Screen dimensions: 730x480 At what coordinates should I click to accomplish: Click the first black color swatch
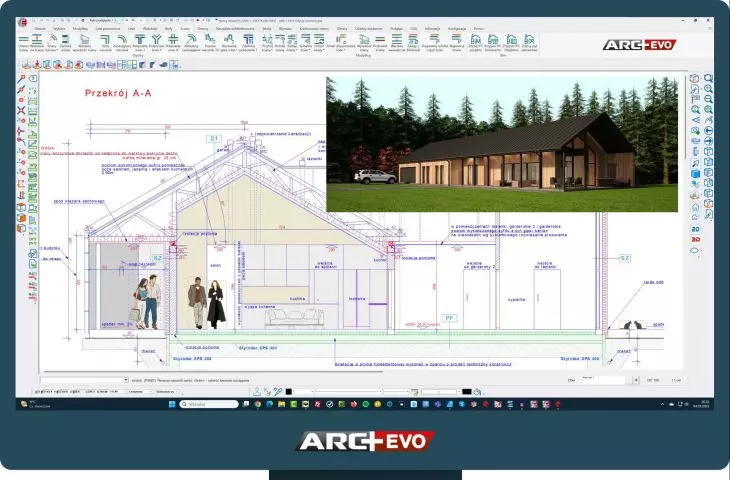[x=288, y=392]
